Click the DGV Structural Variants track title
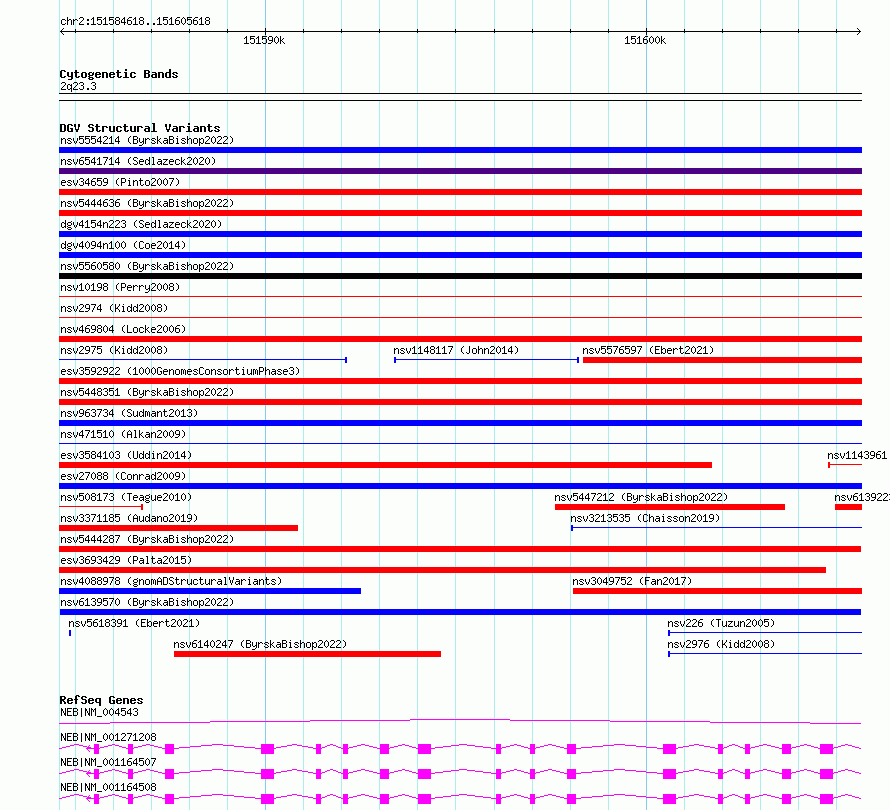 (140, 128)
